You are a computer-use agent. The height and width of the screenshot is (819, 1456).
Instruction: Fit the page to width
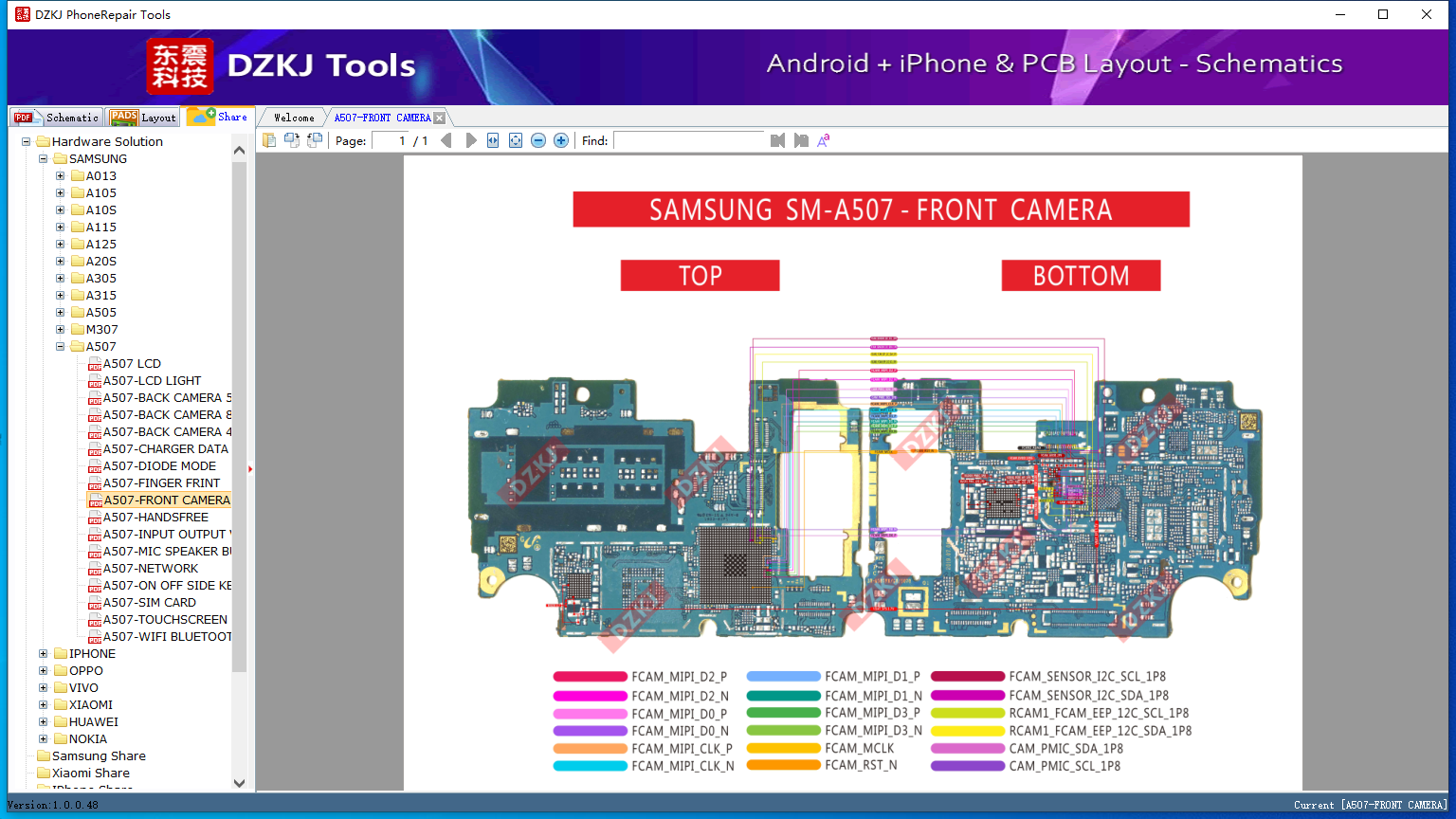click(493, 140)
